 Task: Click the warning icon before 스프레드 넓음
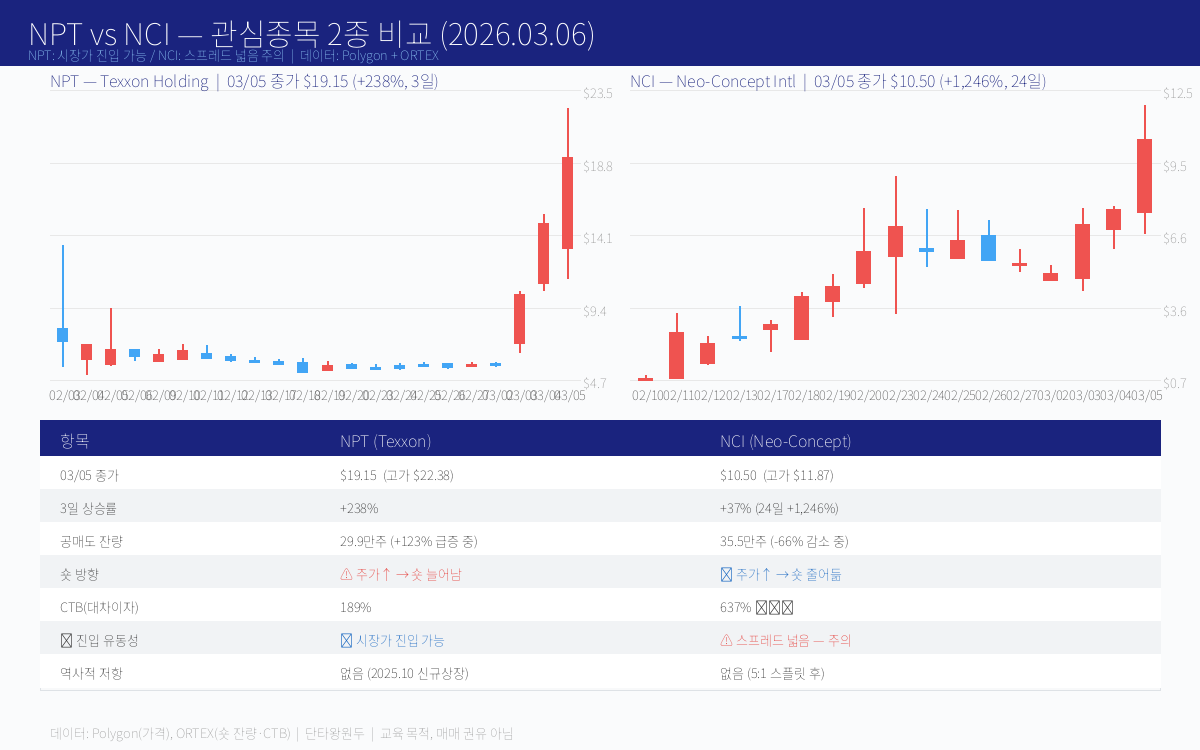coord(726,641)
